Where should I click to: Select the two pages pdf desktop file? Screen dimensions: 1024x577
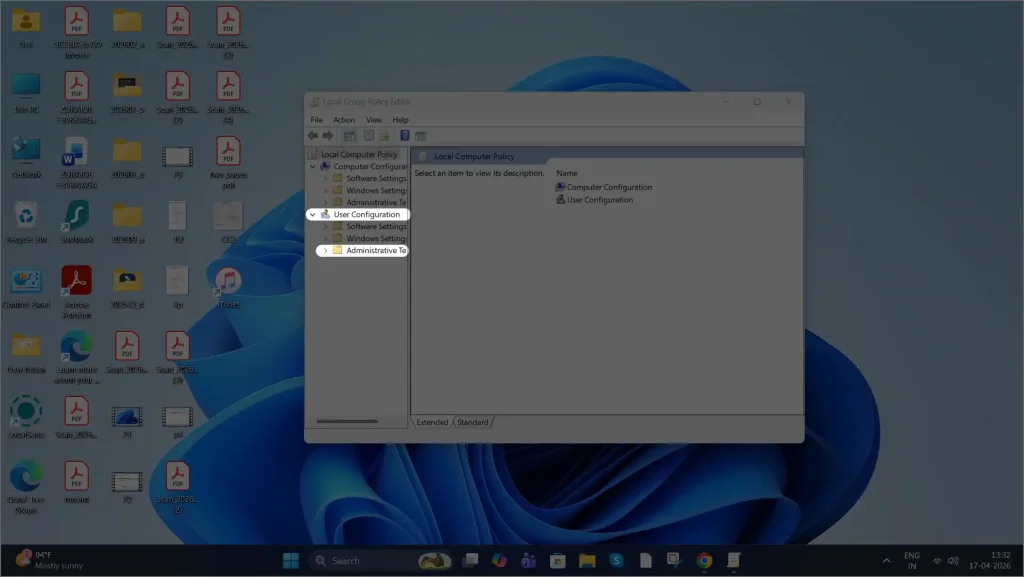(228, 163)
